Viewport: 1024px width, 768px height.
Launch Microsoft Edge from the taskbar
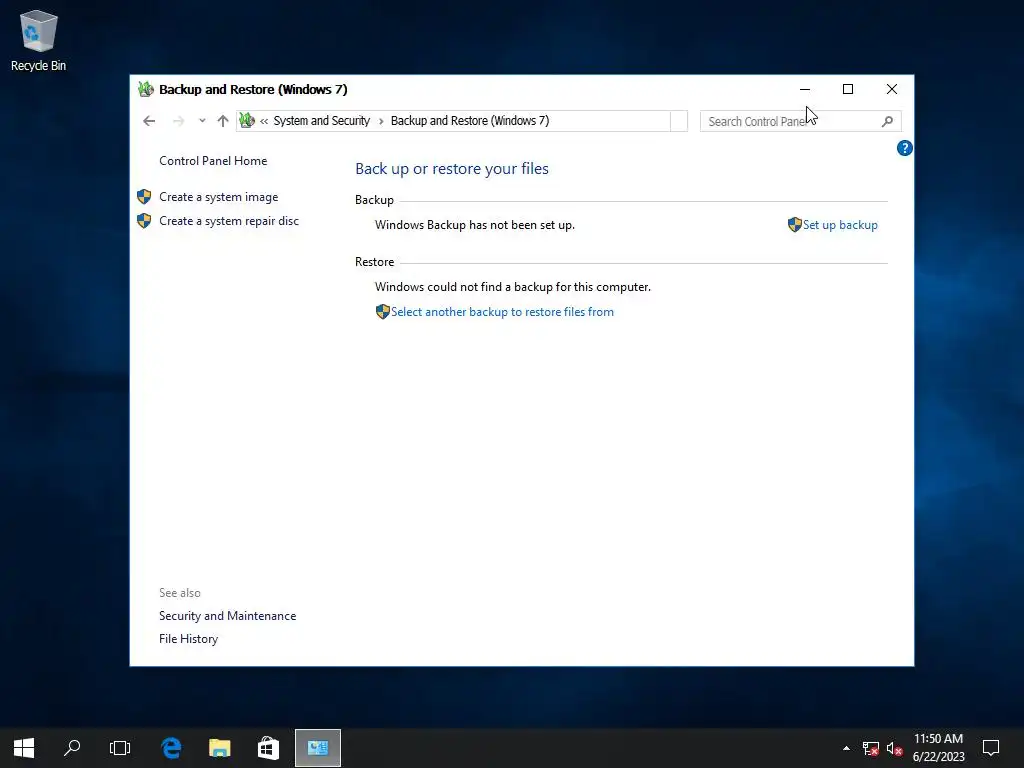point(171,748)
